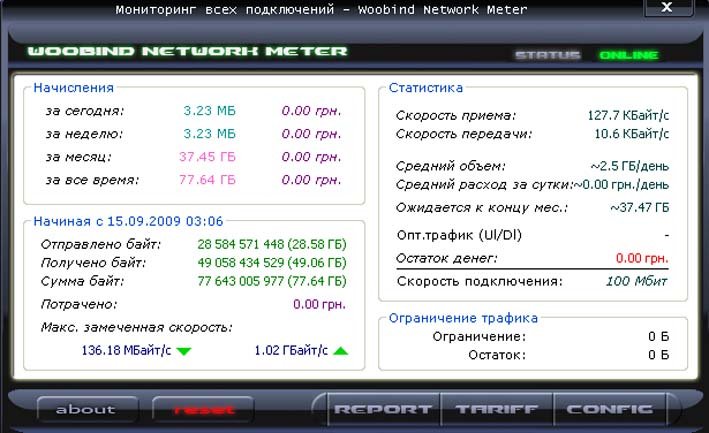Click the window title bar text
Screen dimensions: 709x433
(x=321, y=9)
